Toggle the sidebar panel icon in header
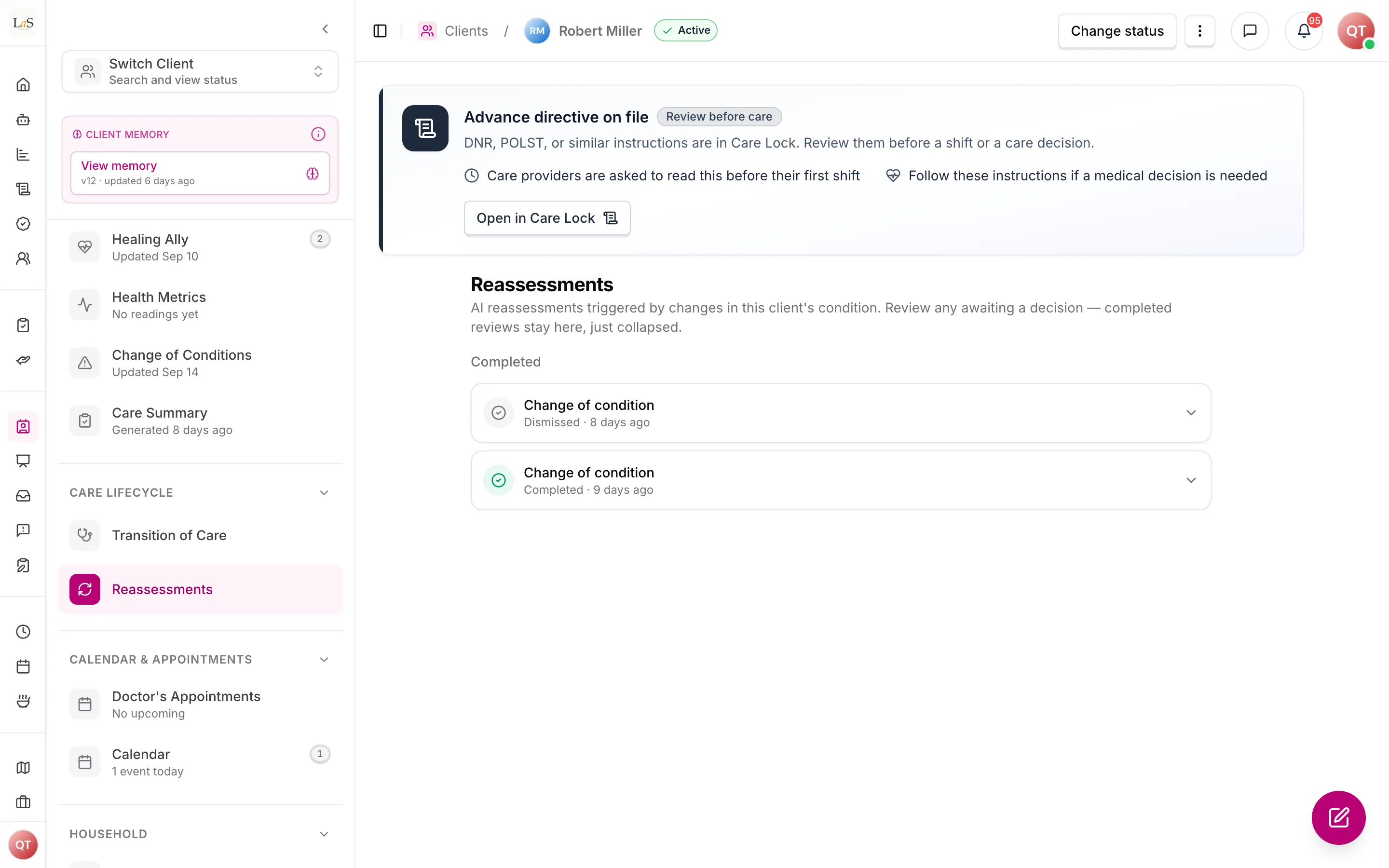Screen dimensions: 1389x868 [x=380, y=31]
